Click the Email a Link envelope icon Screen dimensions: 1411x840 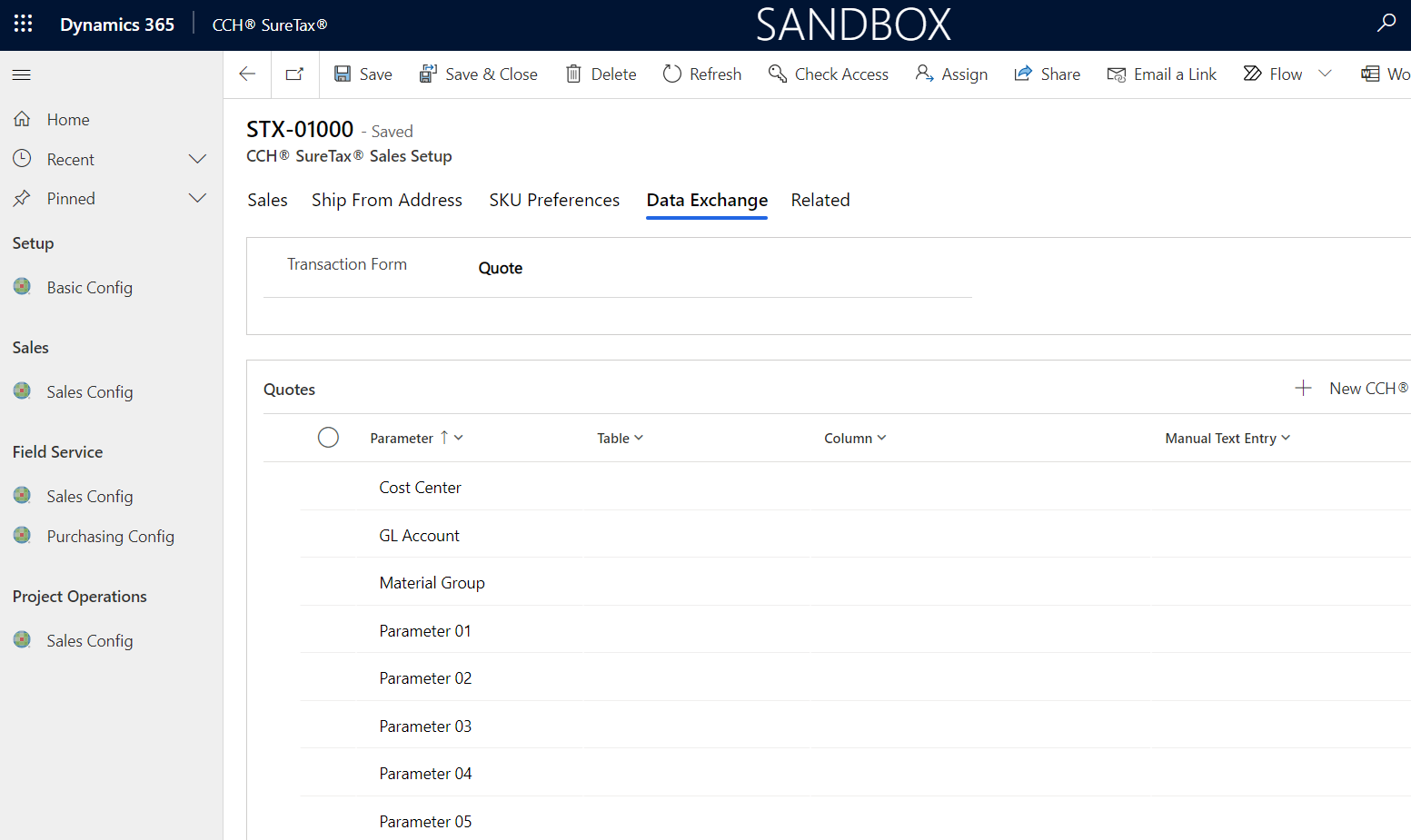pyautogui.click(x=1117, y=74)
